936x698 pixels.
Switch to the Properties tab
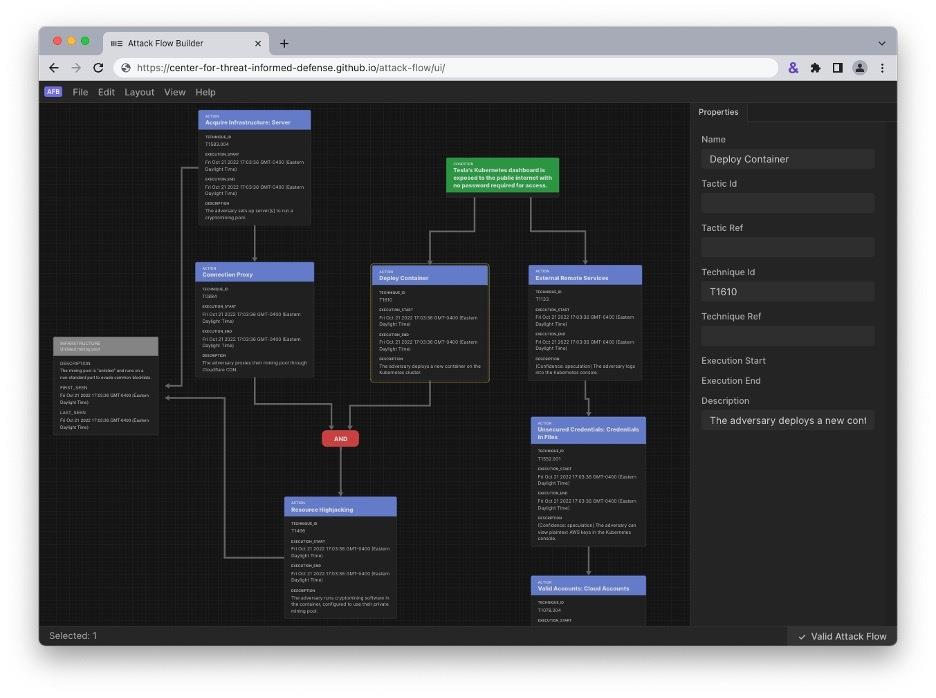tap(718, 112)
